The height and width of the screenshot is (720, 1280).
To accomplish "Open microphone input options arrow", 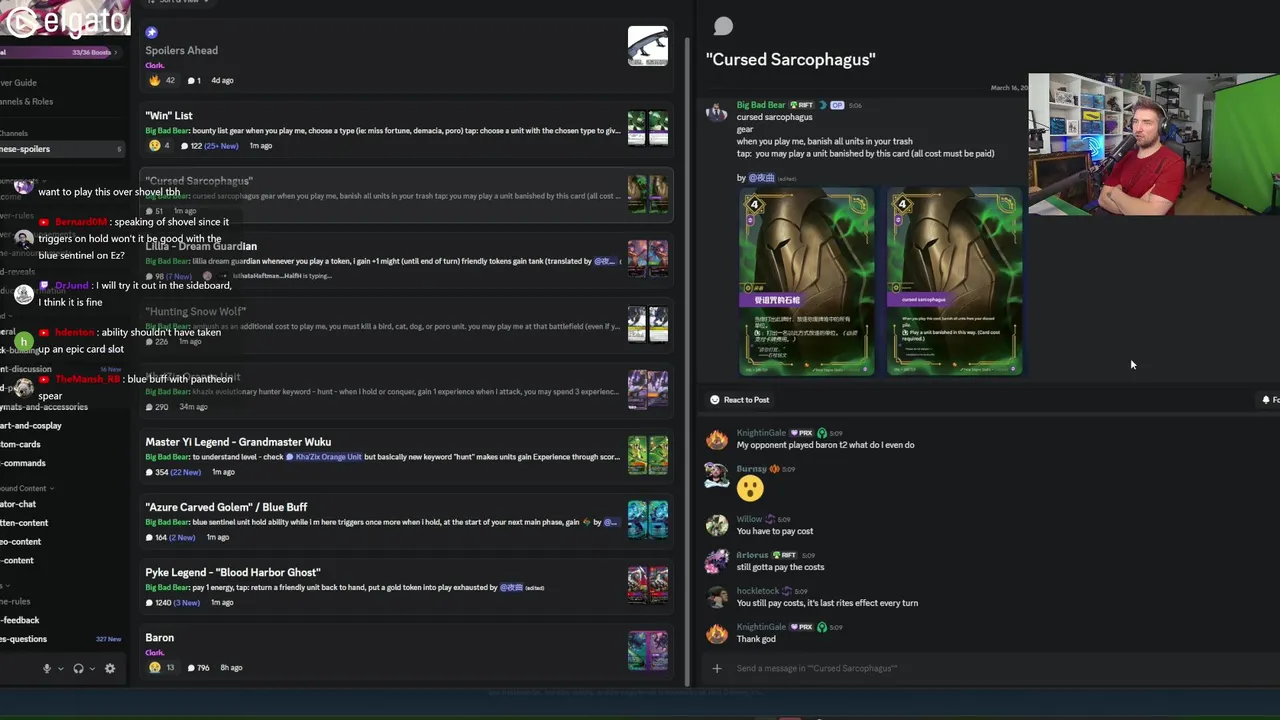I will [61, 668].
